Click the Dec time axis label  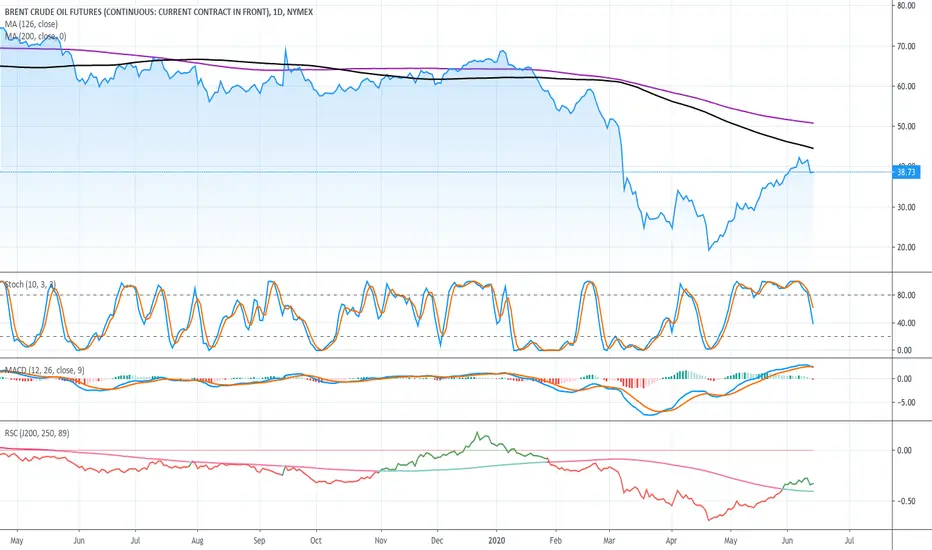click(437, 540)
